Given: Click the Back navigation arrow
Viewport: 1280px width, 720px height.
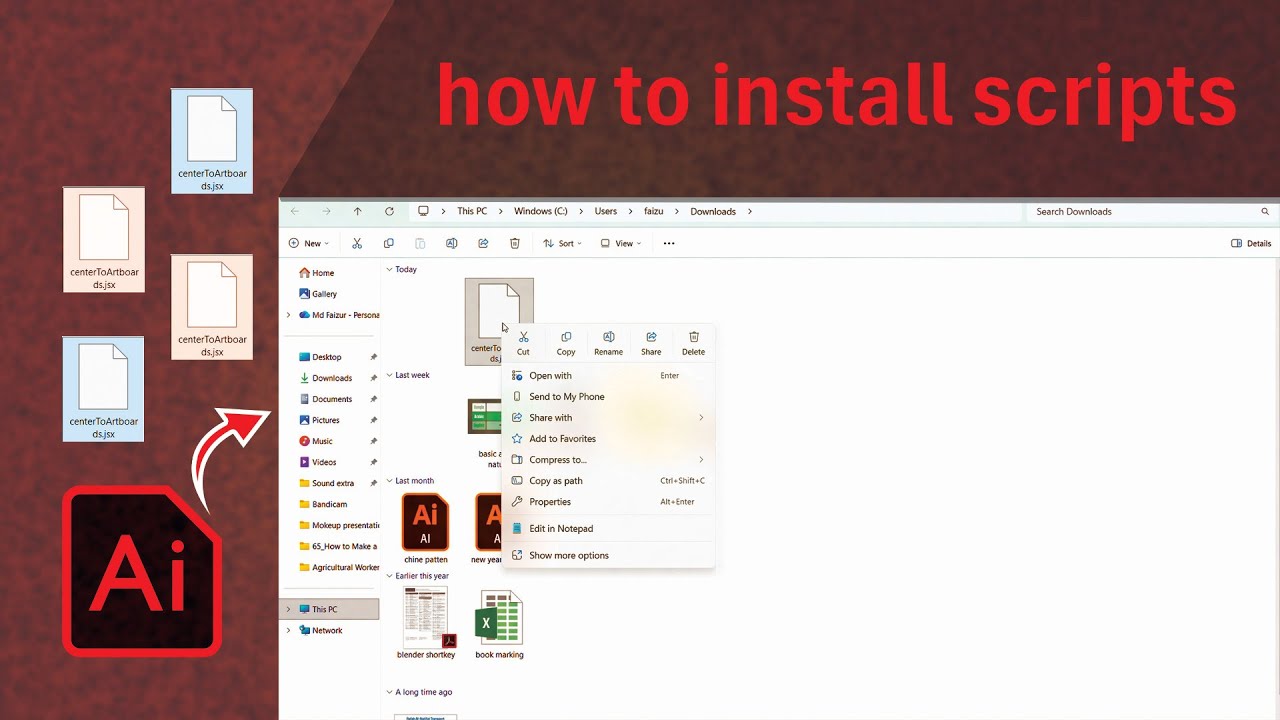Looking at the screenshot, I should (x=294, y=211).
